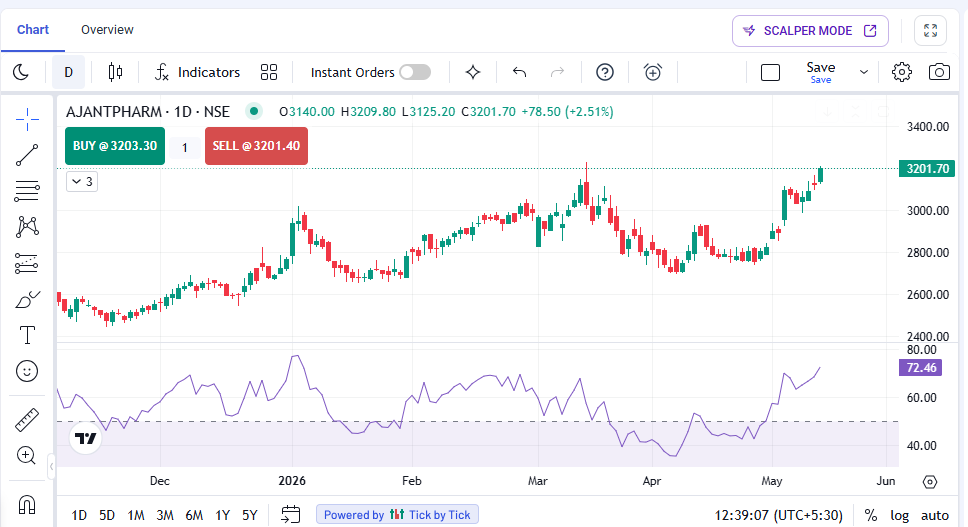Set range to 1Y

(222, 515)
